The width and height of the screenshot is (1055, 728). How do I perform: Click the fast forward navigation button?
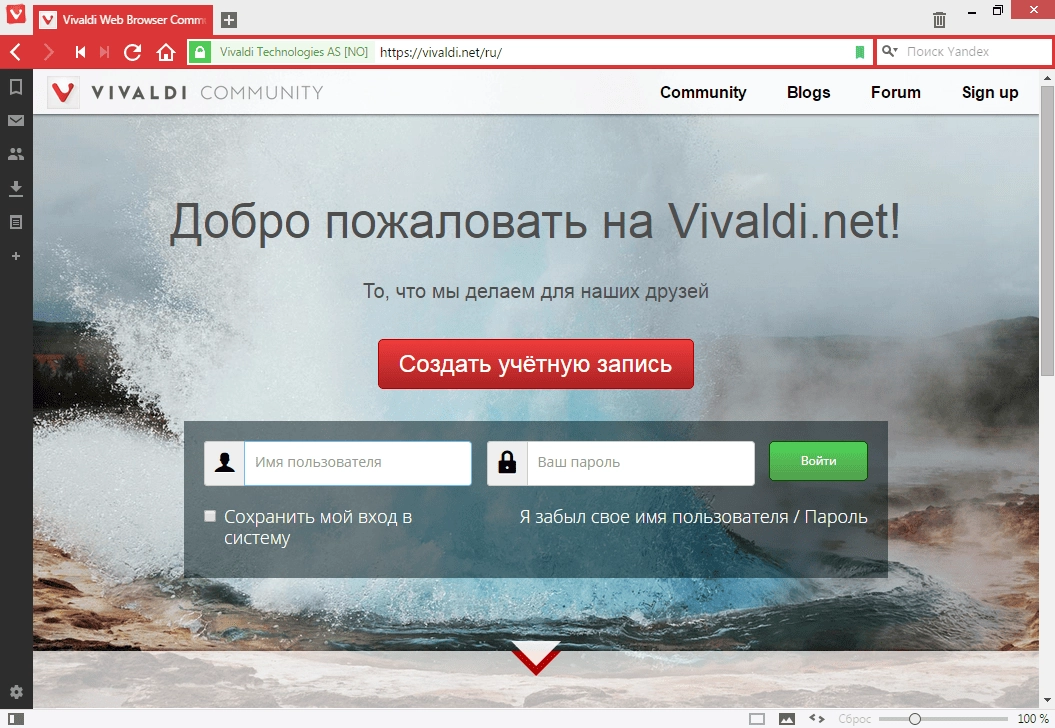[104, 52]
